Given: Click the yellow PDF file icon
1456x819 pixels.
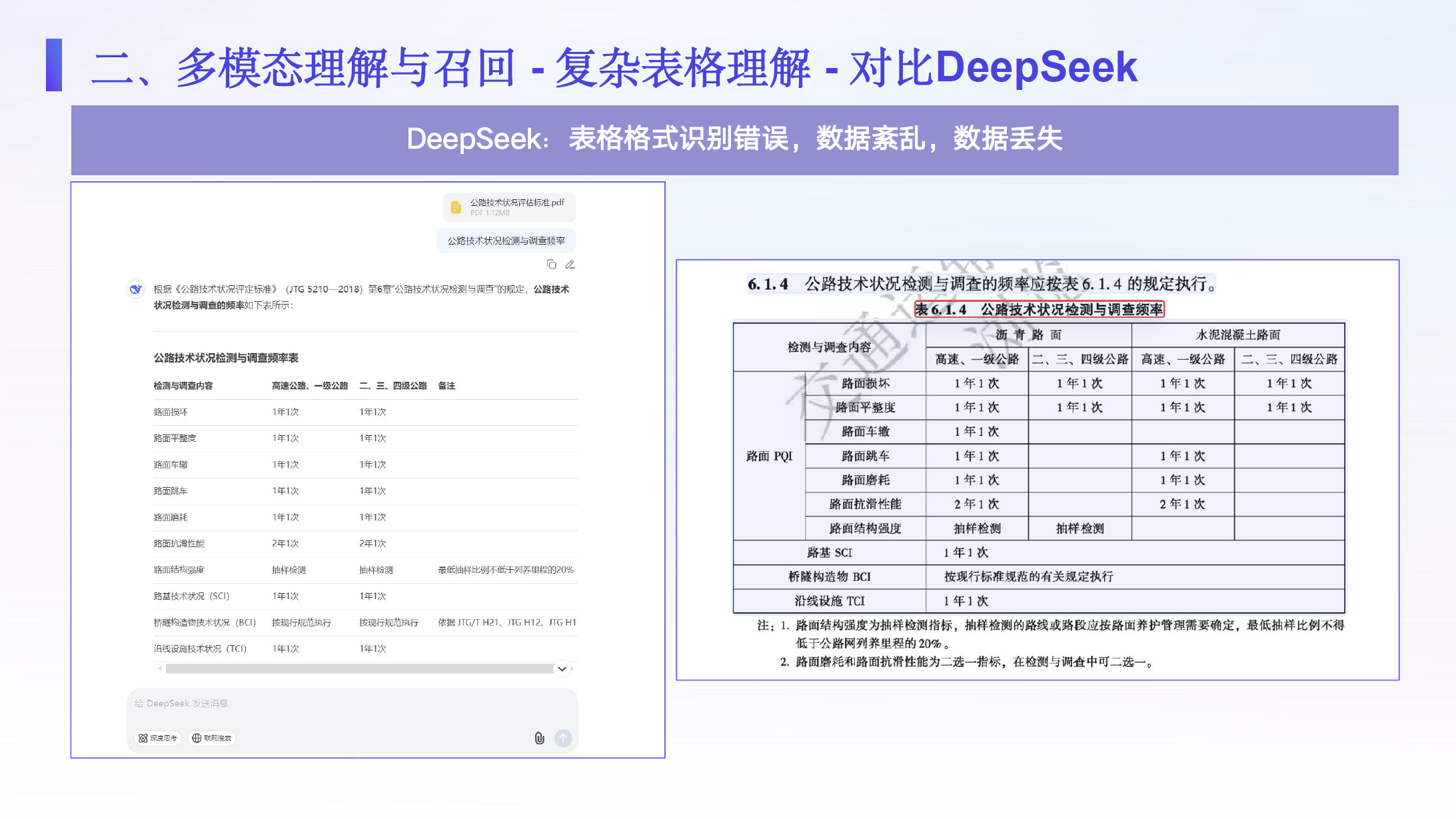Looking at the screenshot, I should click(456, 207).
